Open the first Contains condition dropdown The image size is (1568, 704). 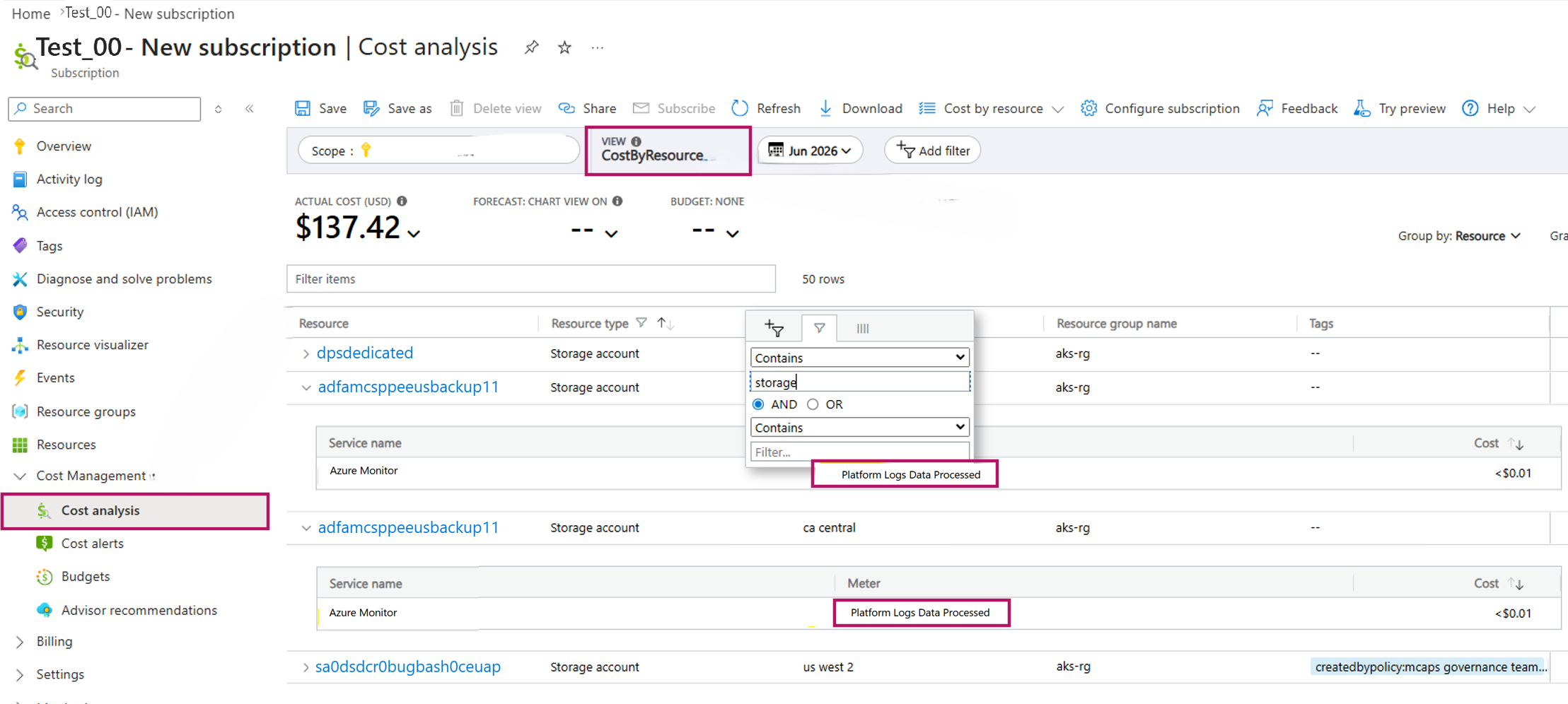pos(859,358)
